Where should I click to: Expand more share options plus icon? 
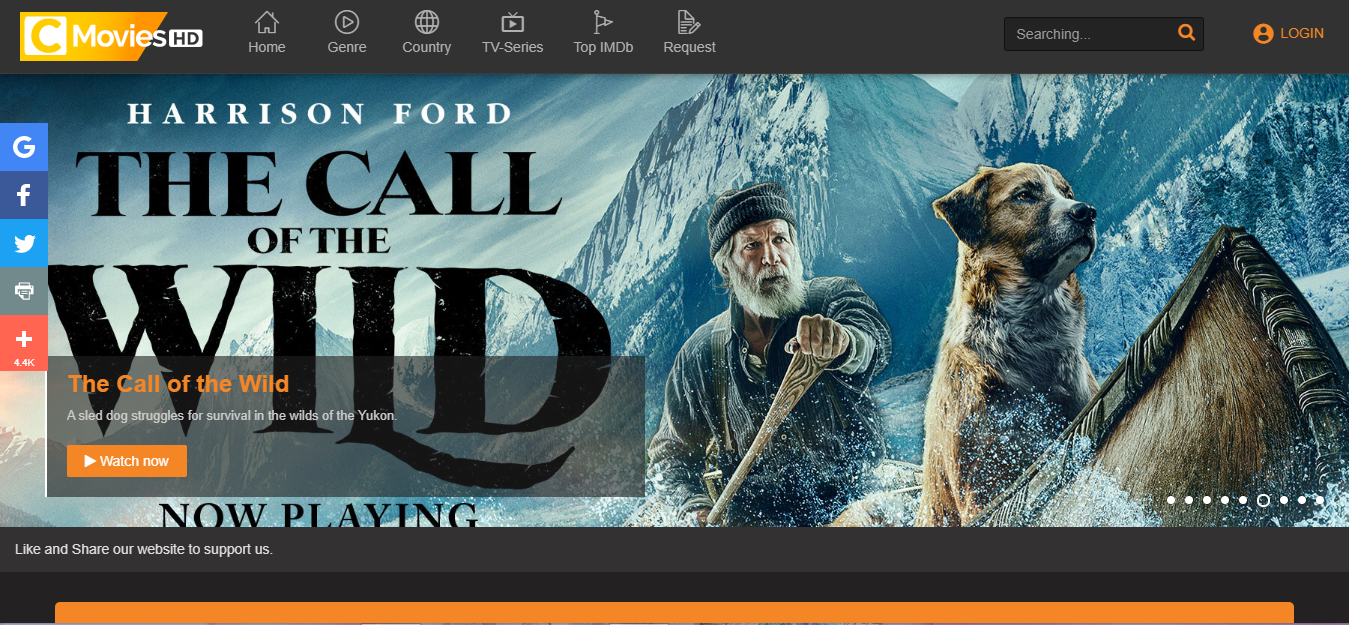24,340
